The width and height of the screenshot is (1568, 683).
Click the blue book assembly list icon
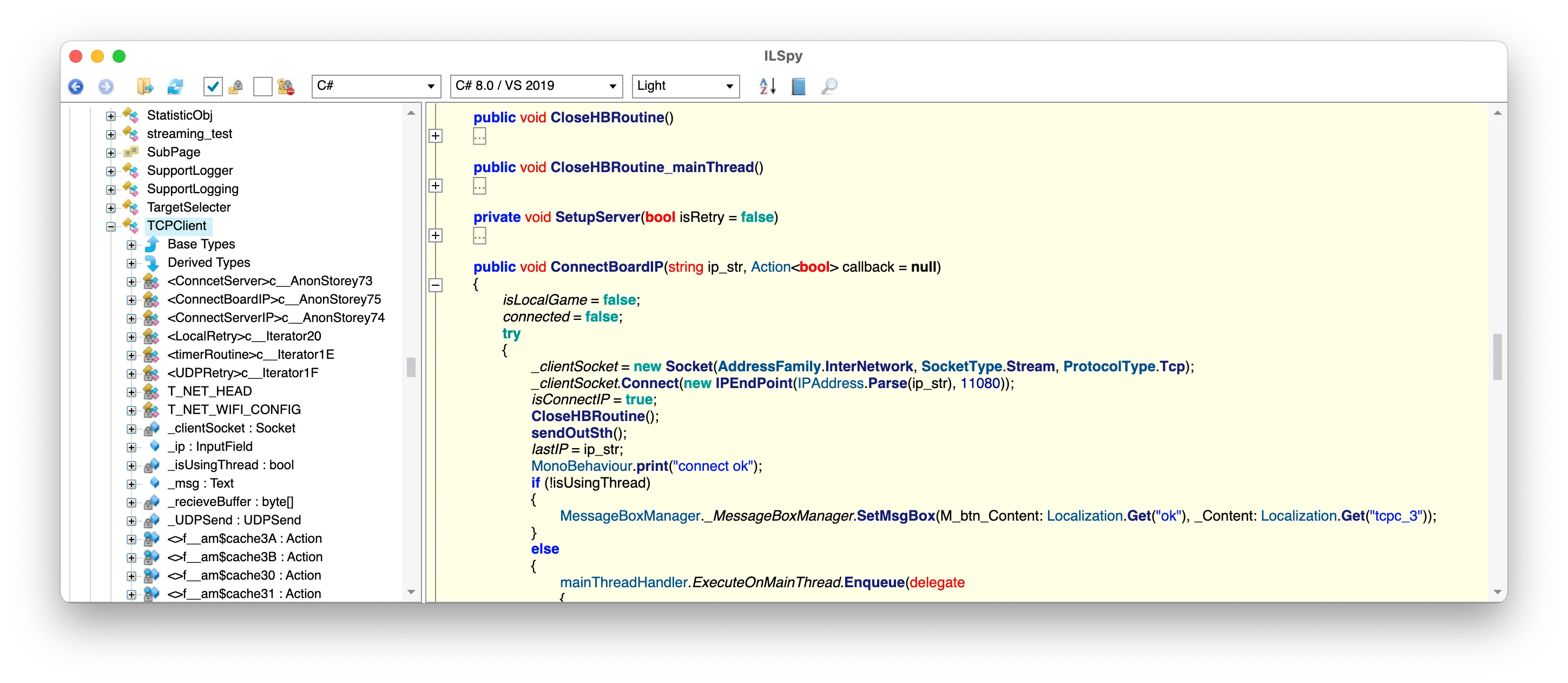[x=798, y=87]
